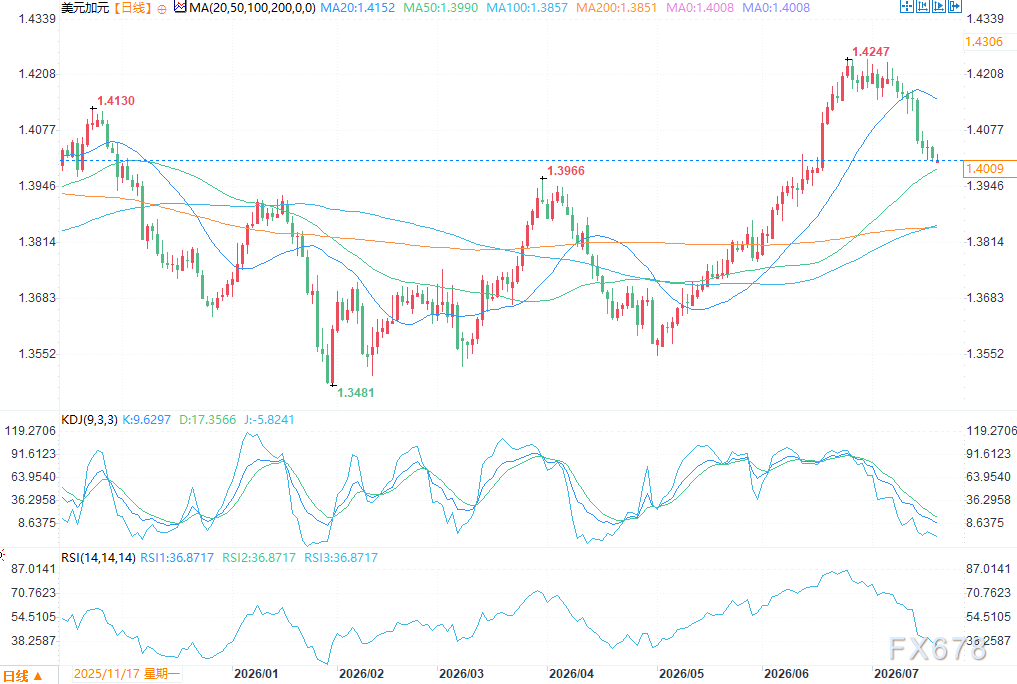Click the 【日线】 period label in title

coord(133,8)
